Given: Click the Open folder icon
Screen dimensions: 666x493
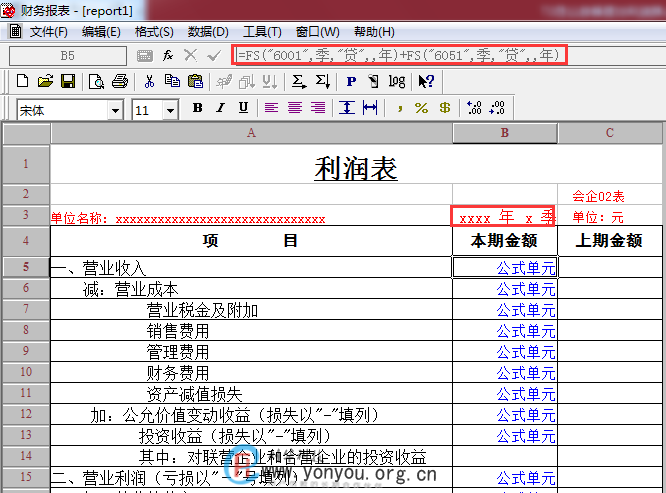Looking at the screenshot, I should click(x=45, y=81).
